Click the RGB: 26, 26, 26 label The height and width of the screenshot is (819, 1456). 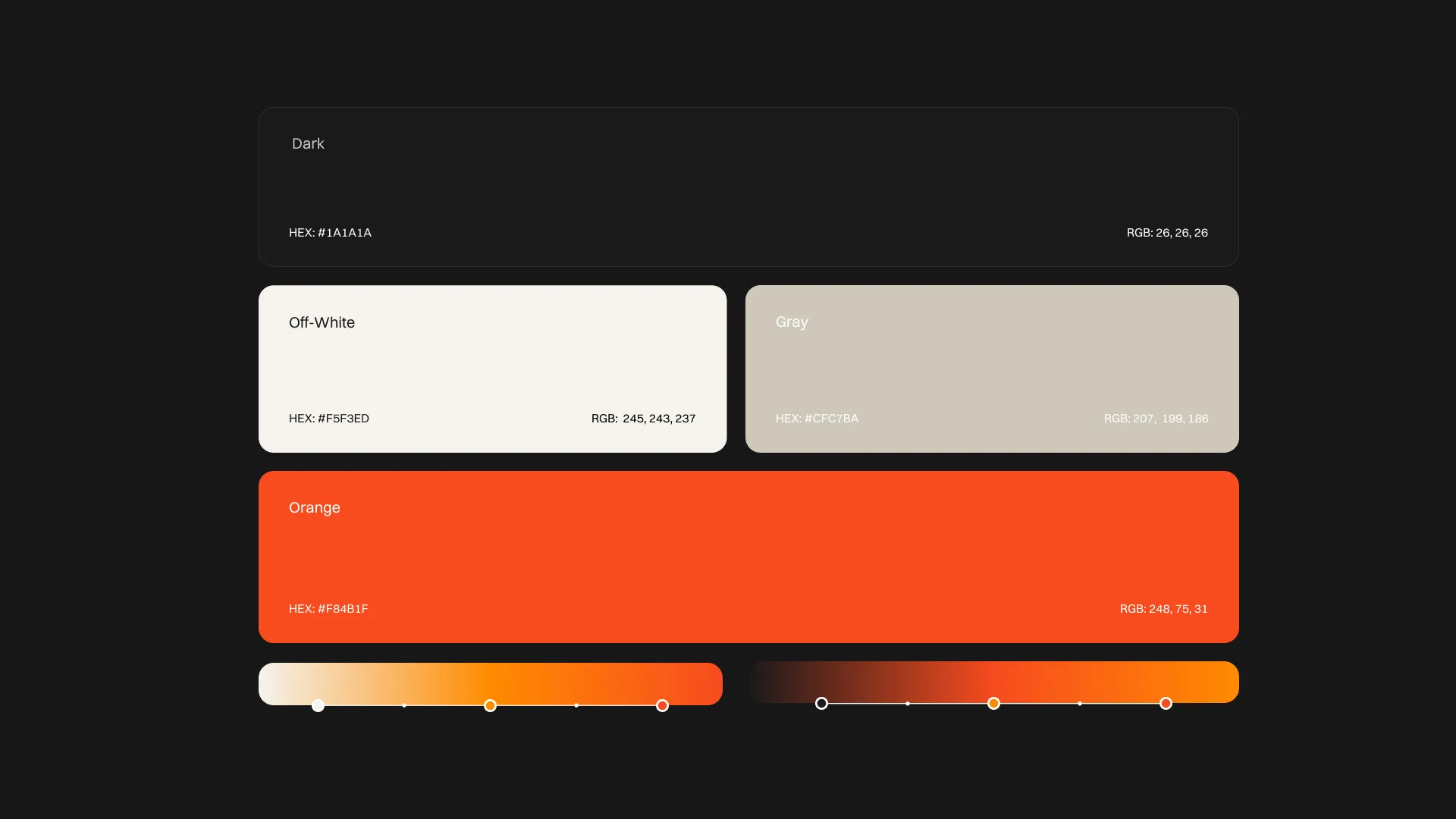[1167, 233]
